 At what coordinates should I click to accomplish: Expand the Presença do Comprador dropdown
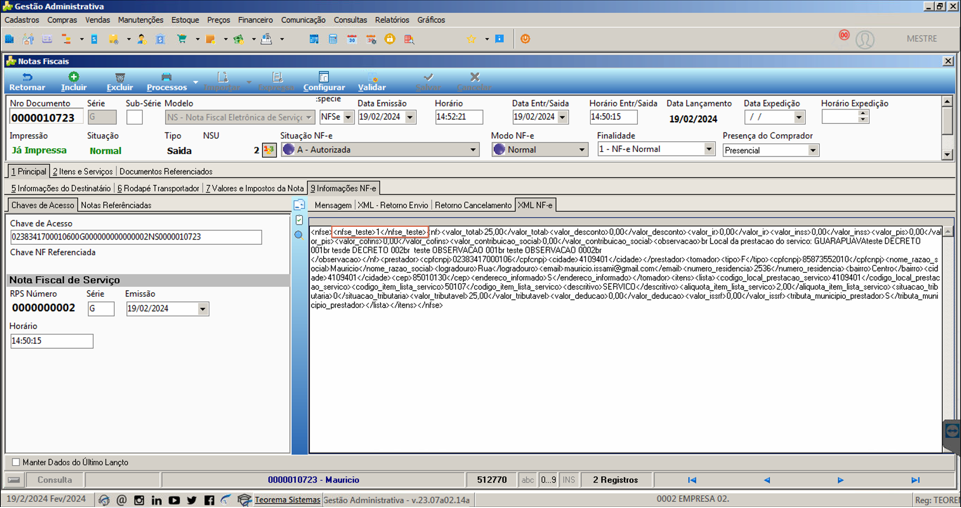click(813, 150)
